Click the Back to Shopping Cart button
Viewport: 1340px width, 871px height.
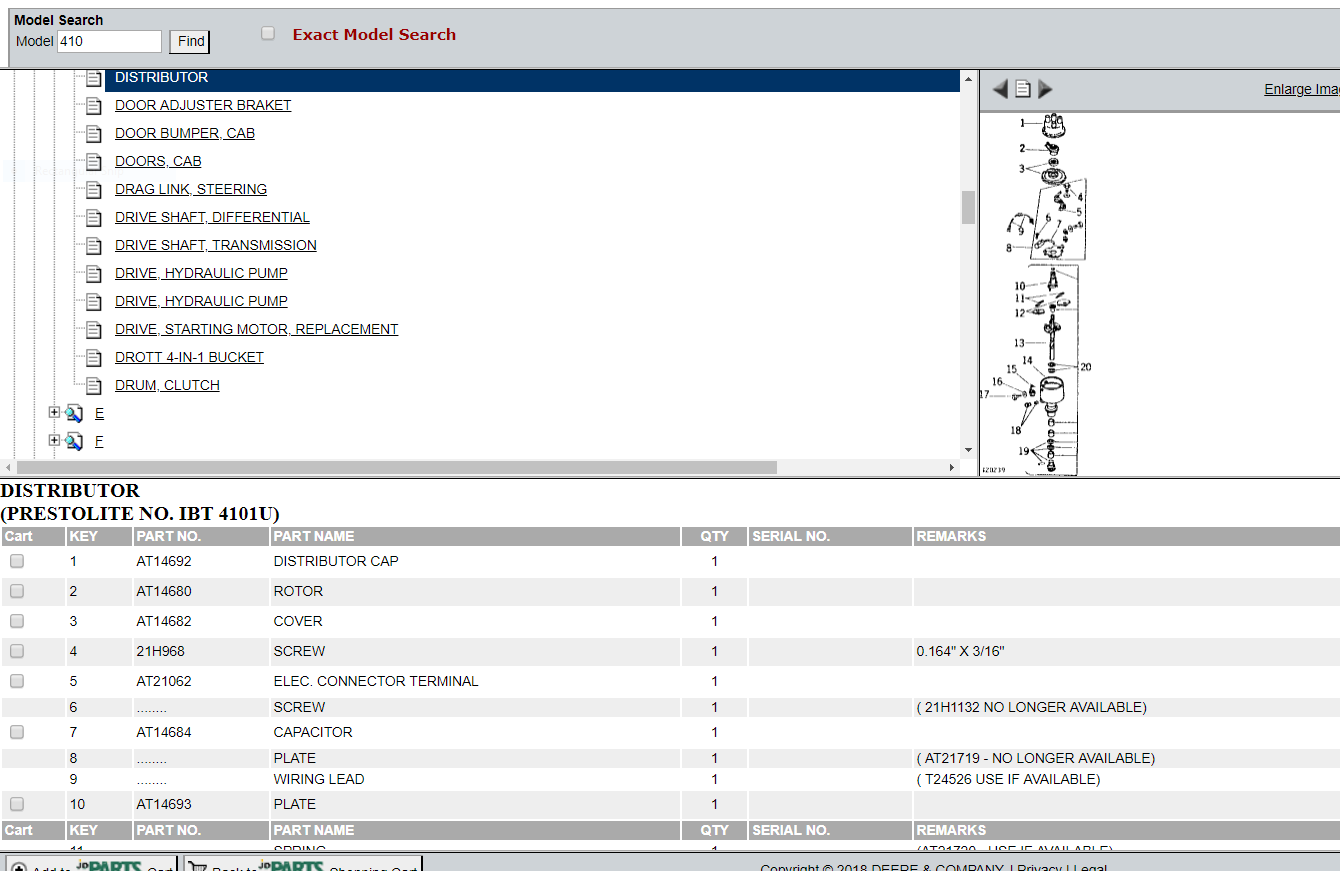tap(303, 866)
